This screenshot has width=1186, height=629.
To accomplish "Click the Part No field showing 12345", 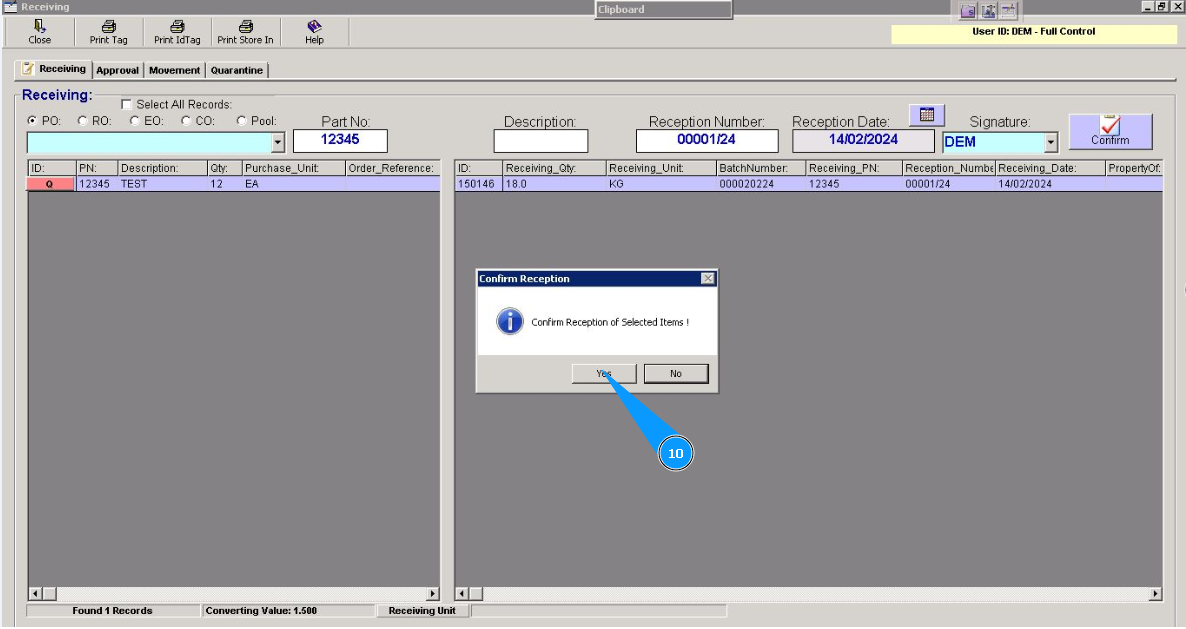I will pos(340,141).
